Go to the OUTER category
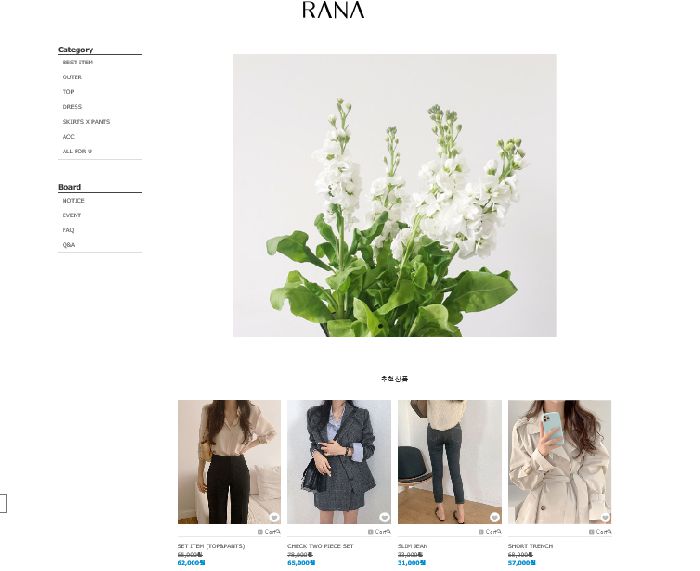Image resolution: width=700 pixels, height=571 pixels. (x=72, y=77)
